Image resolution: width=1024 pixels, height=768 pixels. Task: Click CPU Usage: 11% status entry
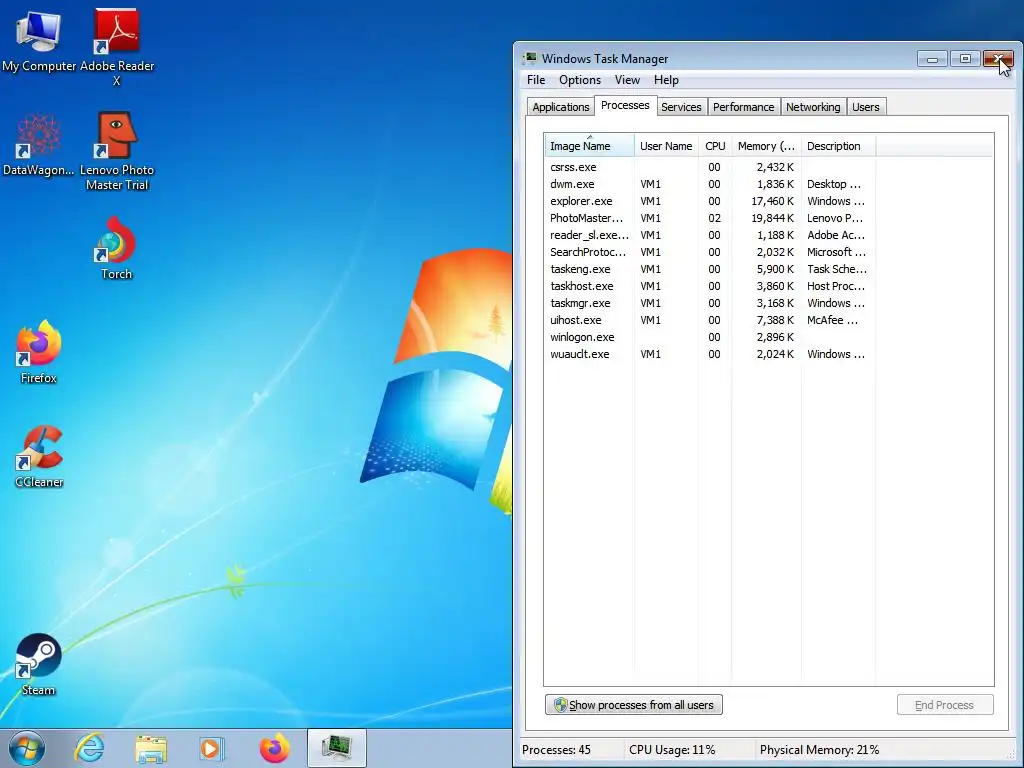point(672,750)
